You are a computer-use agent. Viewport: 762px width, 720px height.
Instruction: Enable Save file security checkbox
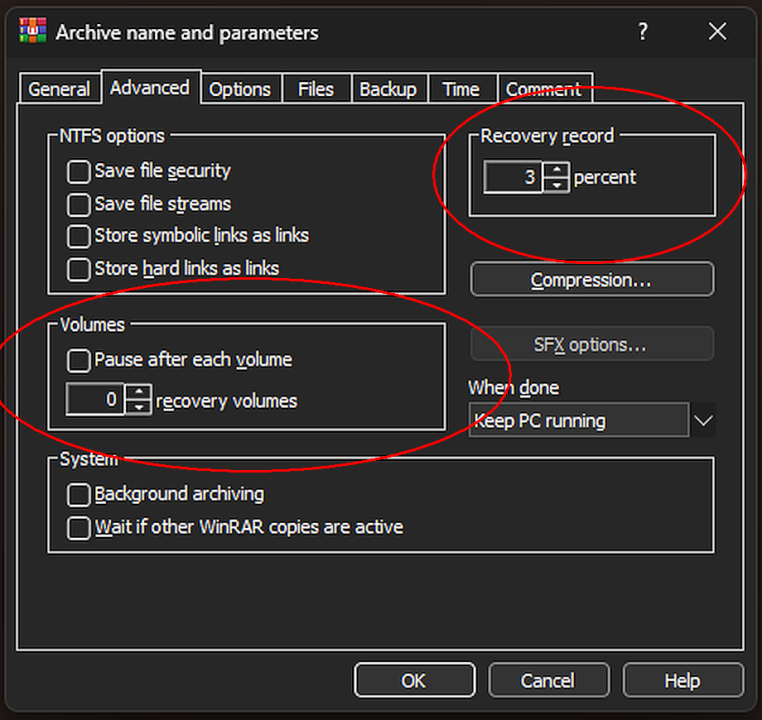tap(79, 172)
